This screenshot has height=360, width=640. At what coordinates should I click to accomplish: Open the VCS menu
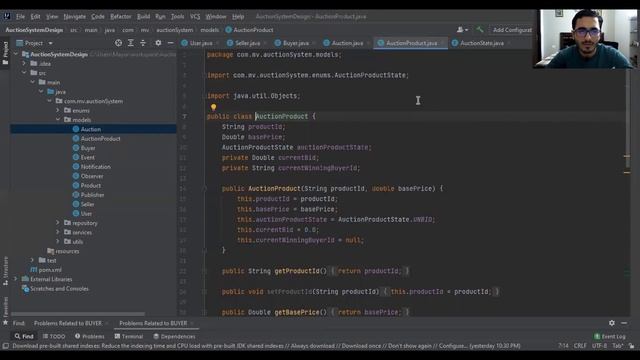coord(195,17)
